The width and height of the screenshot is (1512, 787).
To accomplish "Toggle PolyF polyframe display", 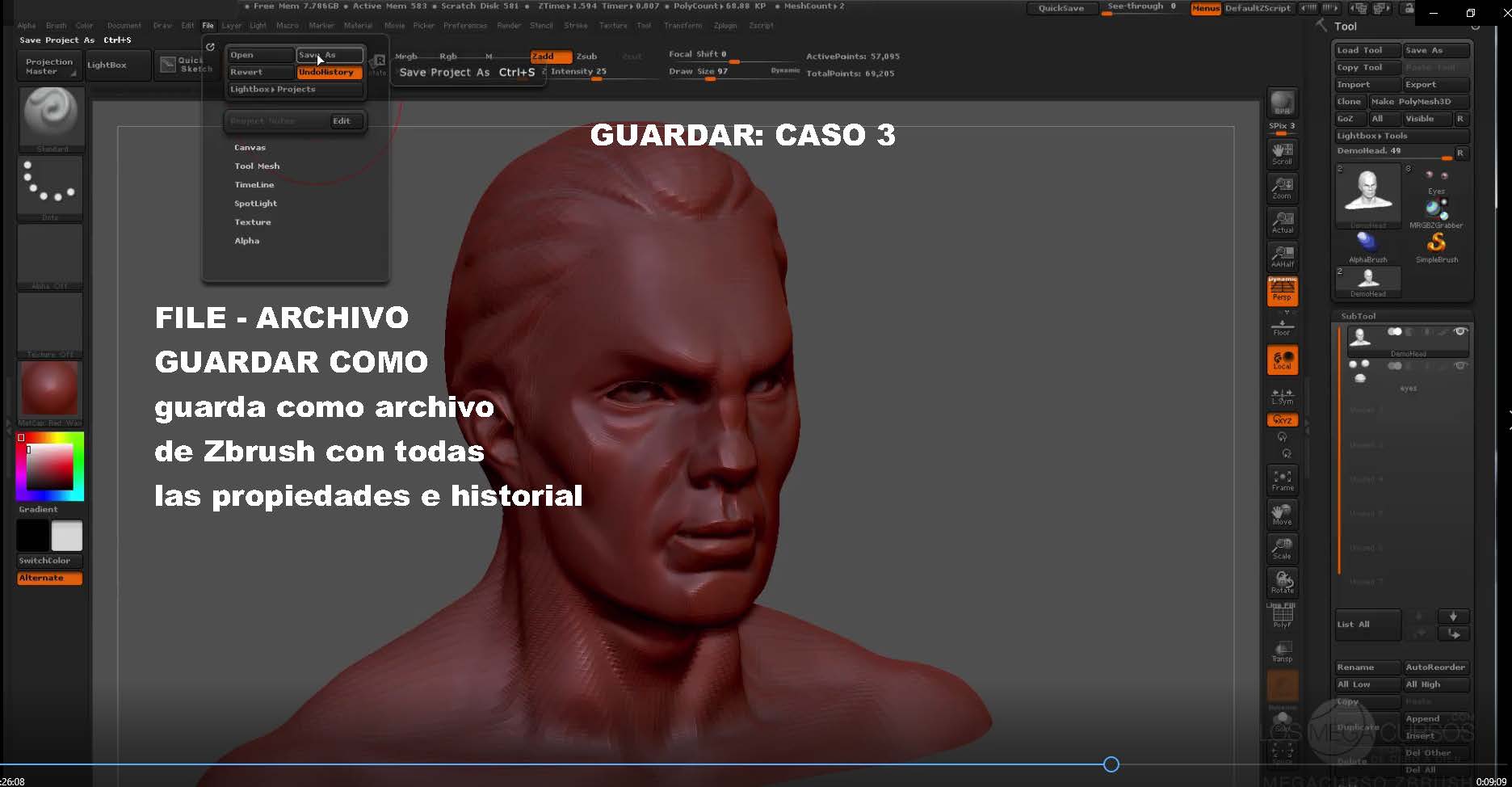I will click(x=1282, y=616).
